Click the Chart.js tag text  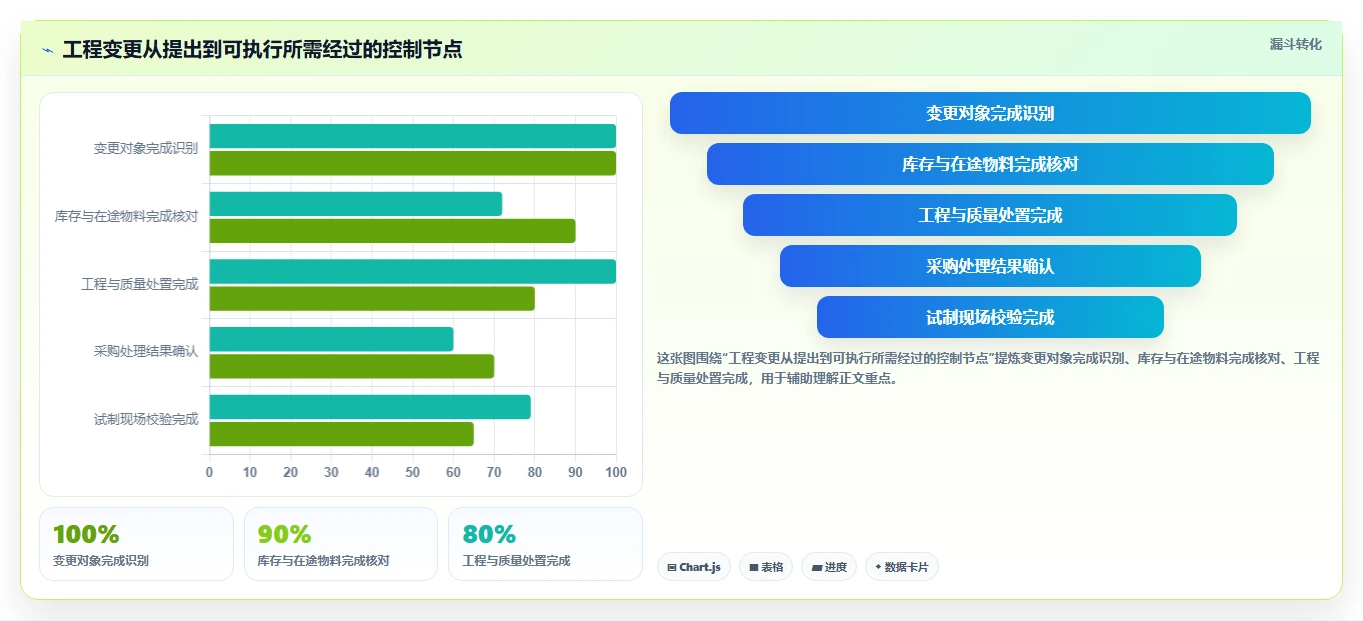point(700,567)
